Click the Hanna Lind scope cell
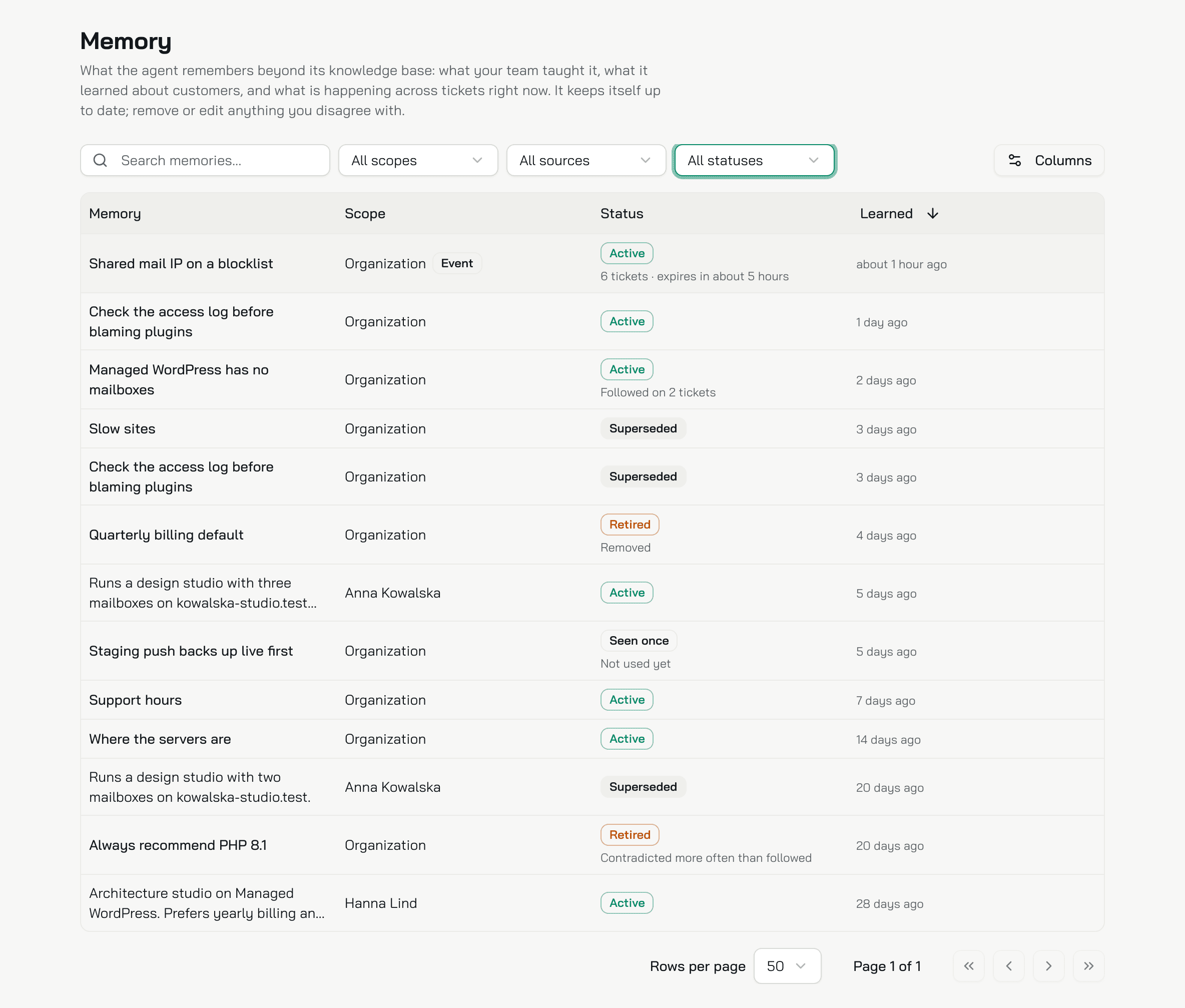Screen dimensions: 1185x1008 [381, 903]
